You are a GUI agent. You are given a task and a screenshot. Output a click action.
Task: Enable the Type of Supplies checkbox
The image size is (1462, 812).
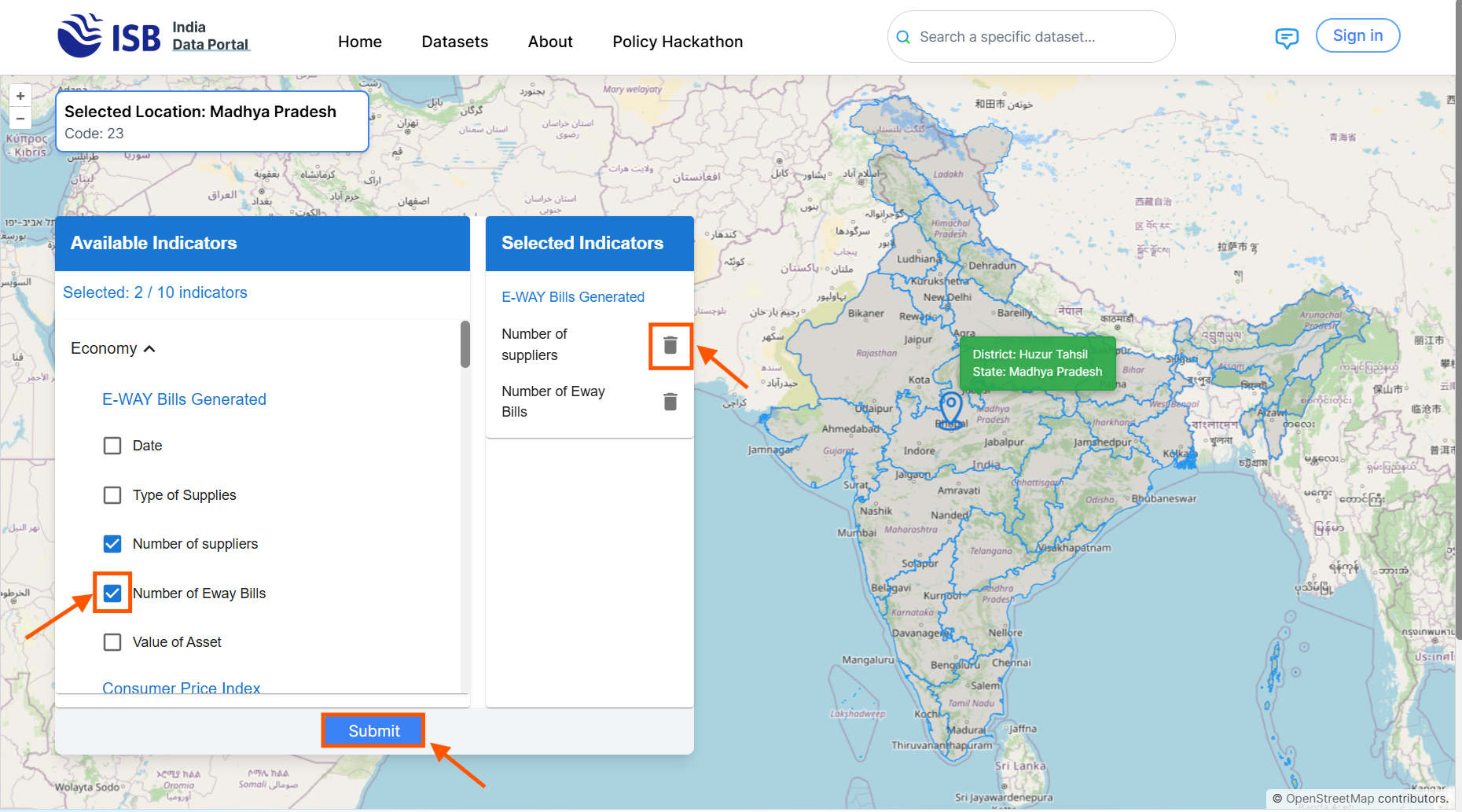tap(112, 495)
